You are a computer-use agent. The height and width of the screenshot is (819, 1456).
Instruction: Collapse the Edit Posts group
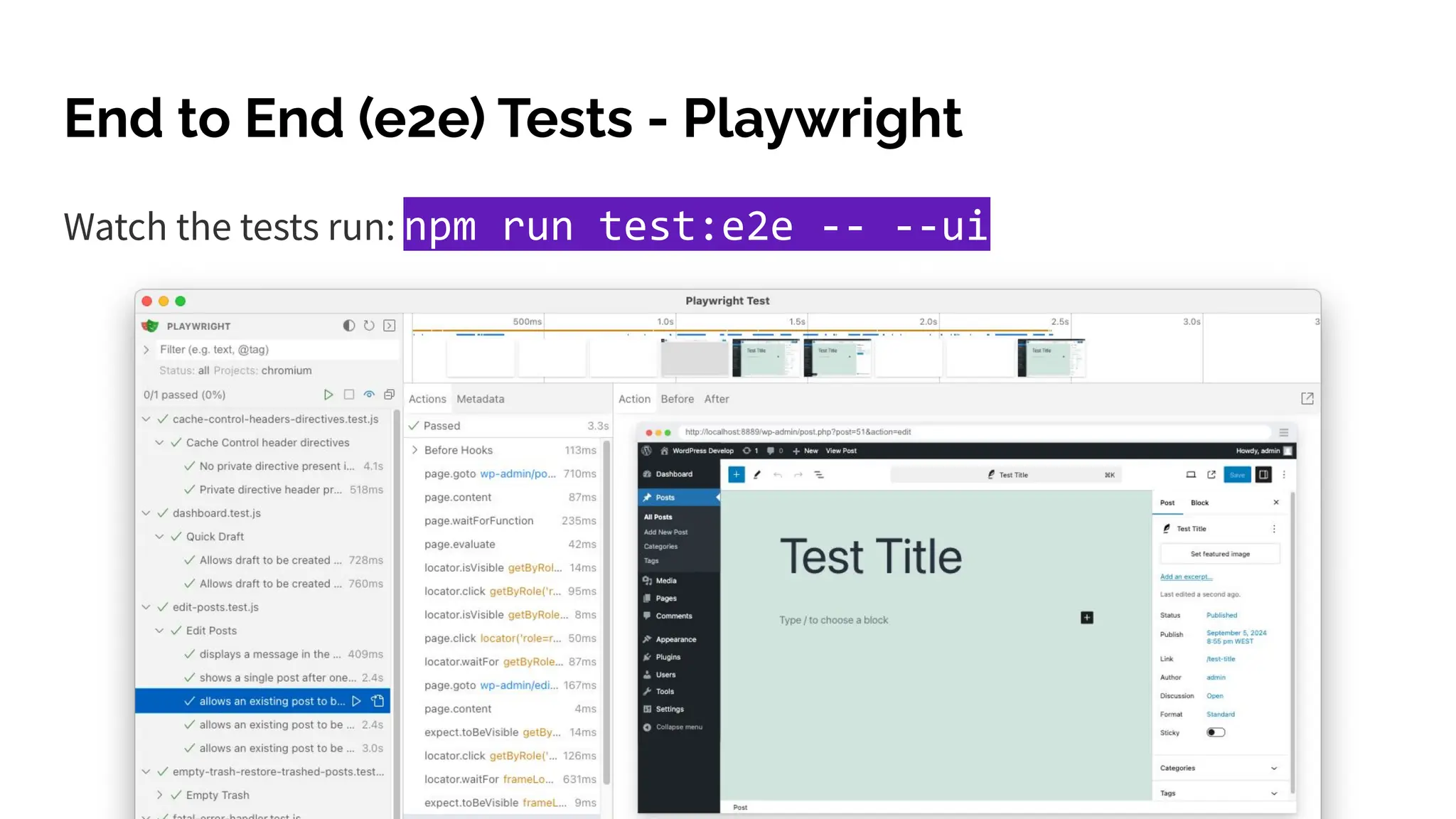[x=160, y=631]
